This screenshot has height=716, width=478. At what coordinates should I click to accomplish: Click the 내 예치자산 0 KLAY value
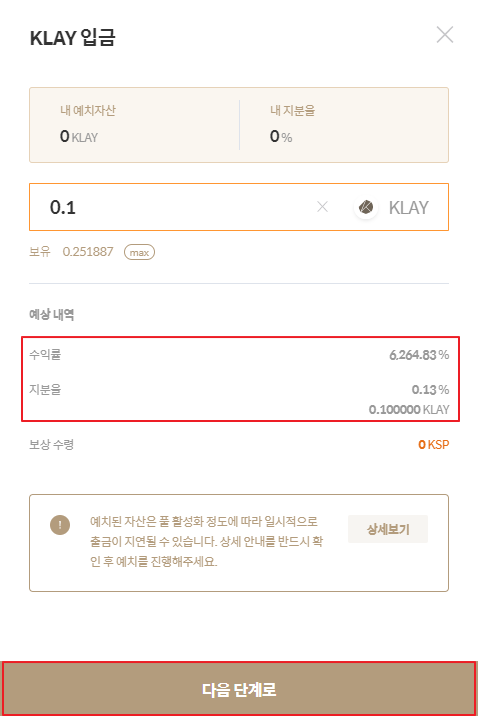[x=79, y=137]
